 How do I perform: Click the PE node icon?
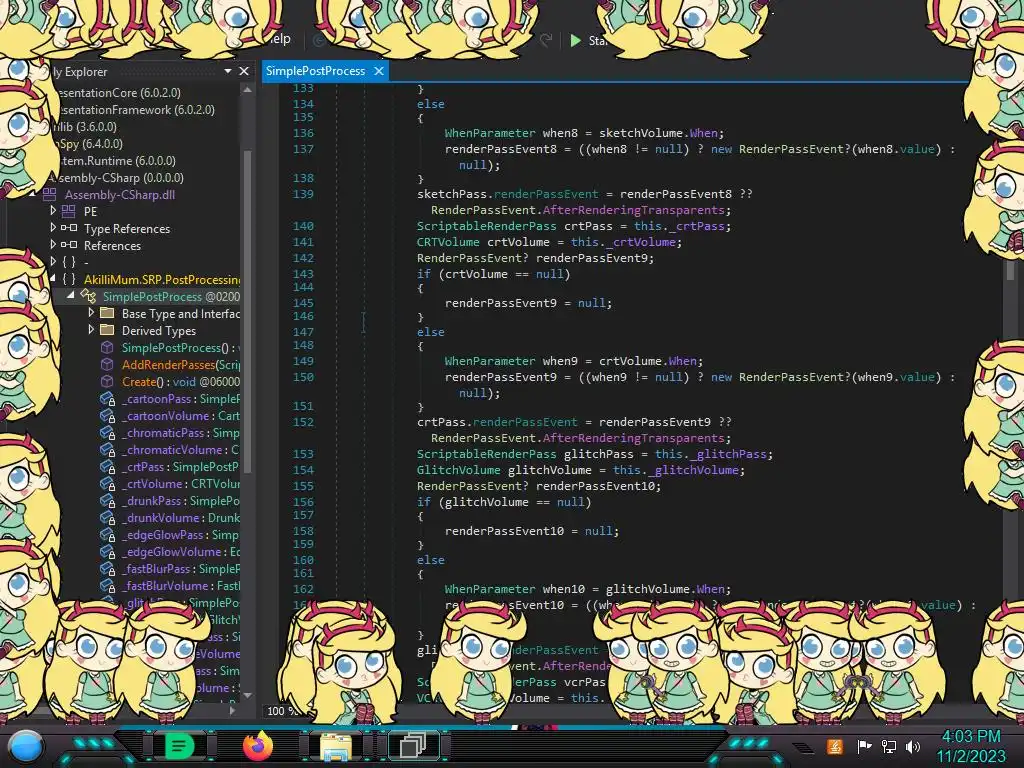coord(69,211)
